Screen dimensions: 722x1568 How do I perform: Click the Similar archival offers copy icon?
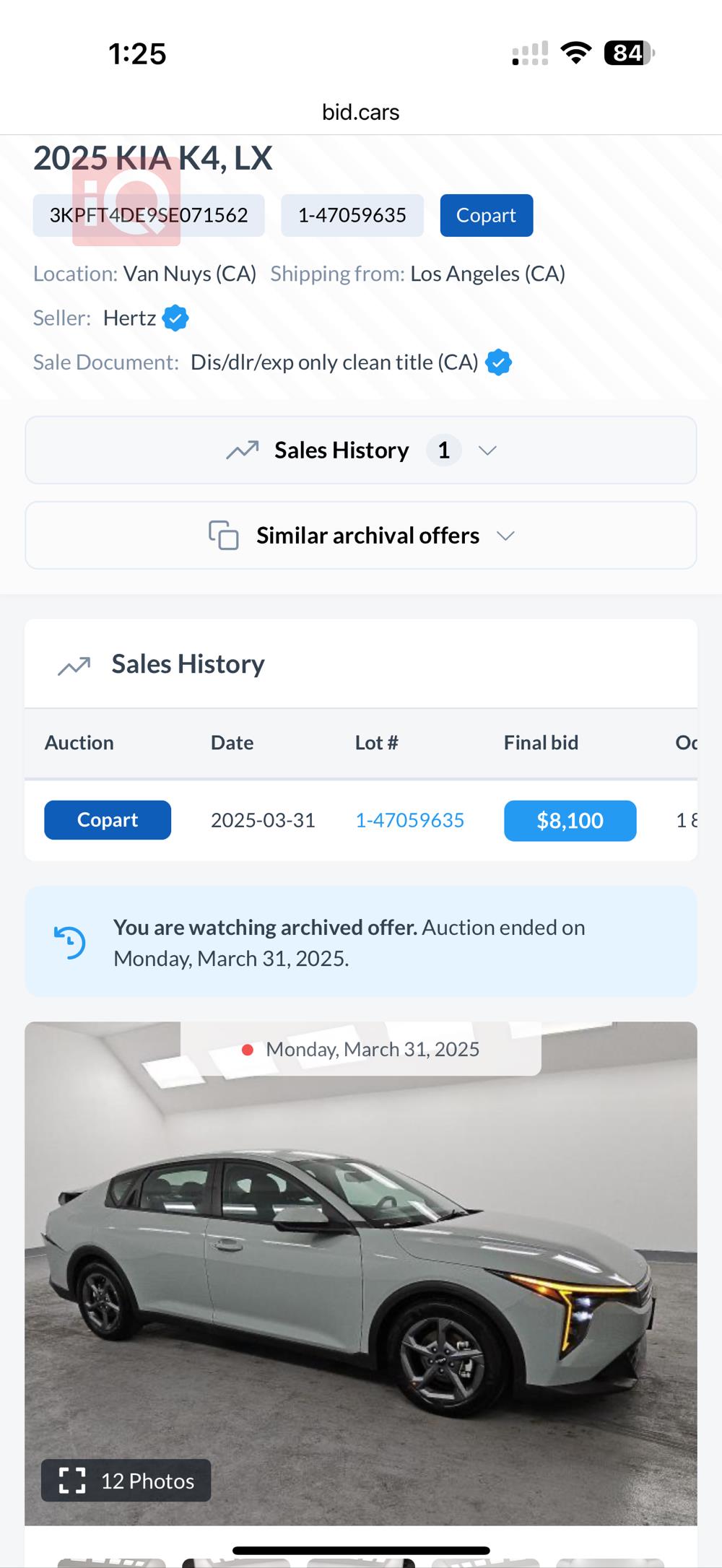[224, 536]
